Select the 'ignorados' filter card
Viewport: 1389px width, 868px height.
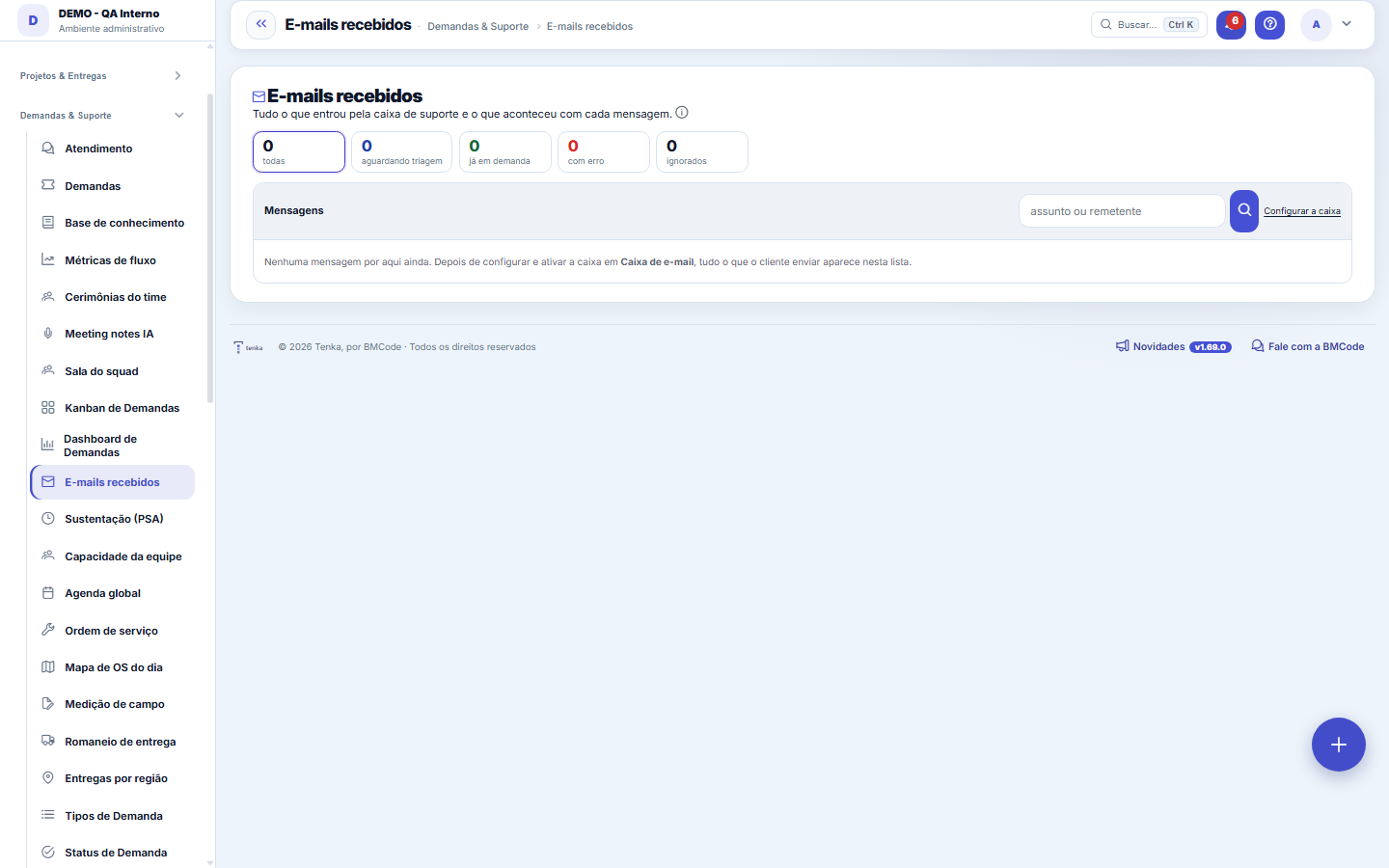[702, 151]
